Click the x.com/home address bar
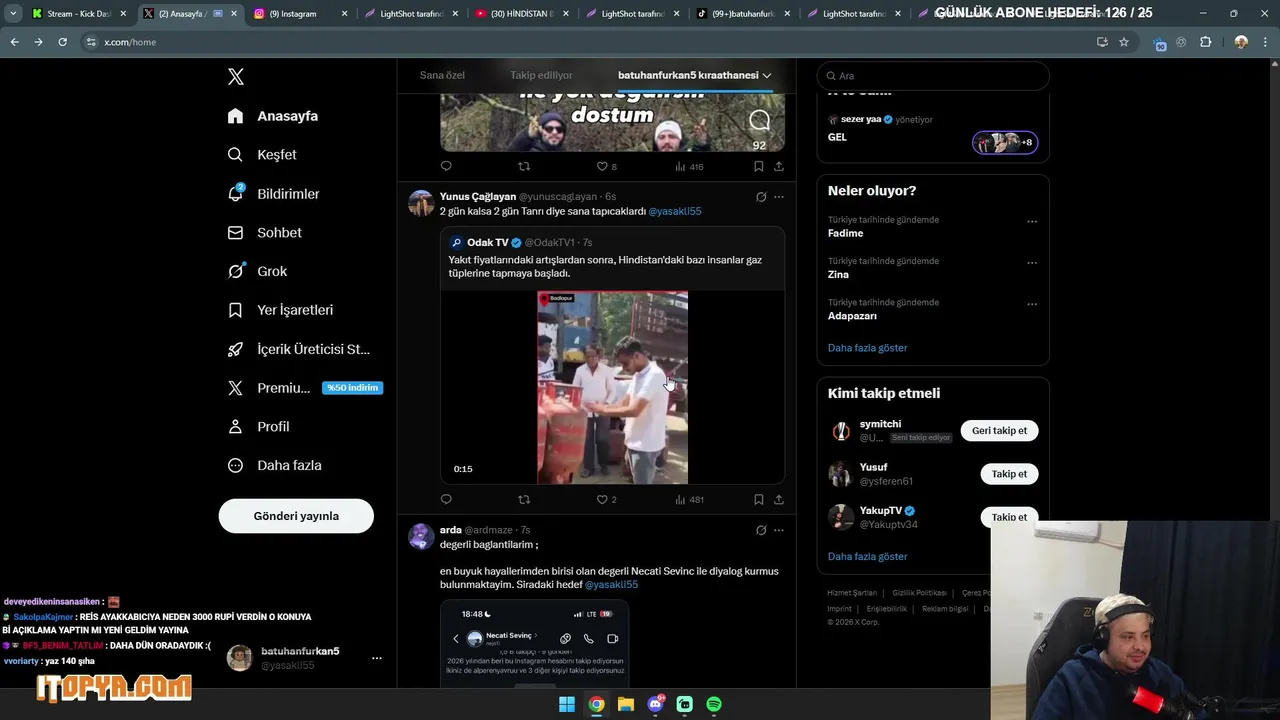The height and width of the screenshot is (720, 1280). pos(590,42)
